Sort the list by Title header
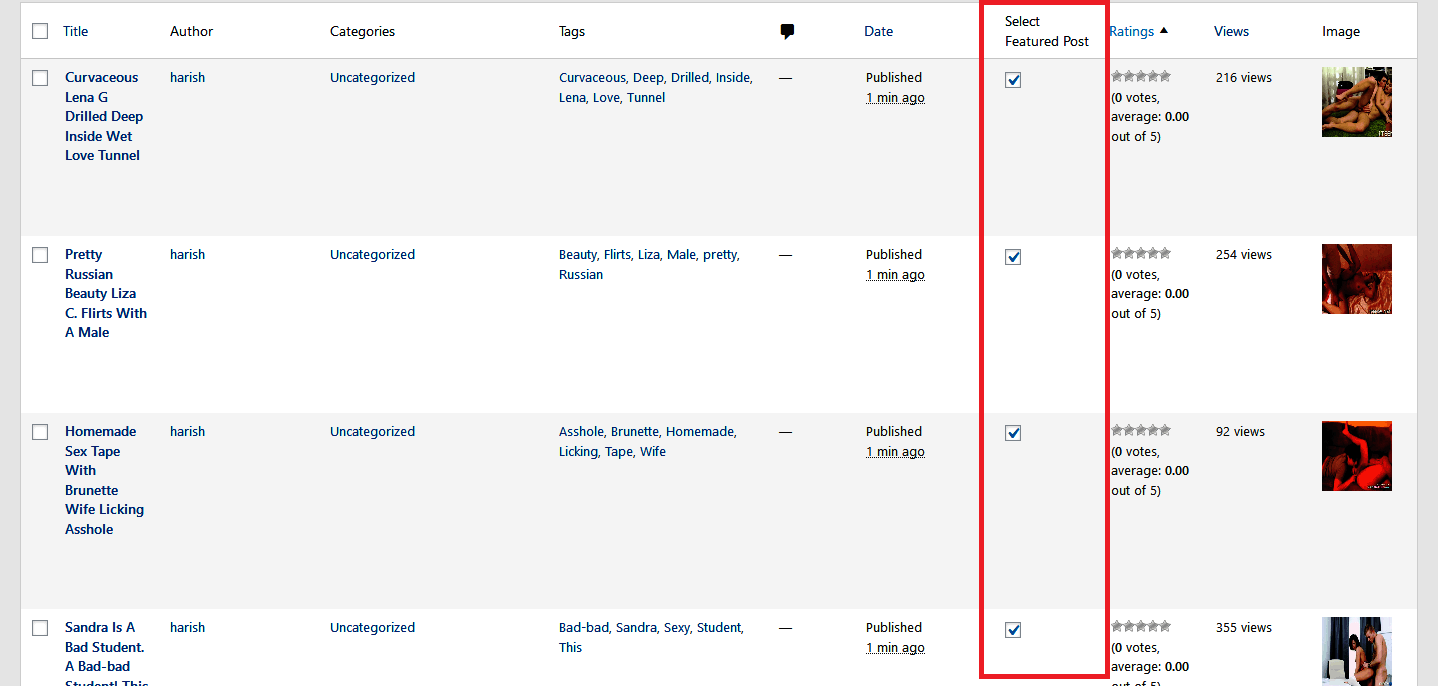This screenshot has height=686, width=1438. (x=76, y=31)
